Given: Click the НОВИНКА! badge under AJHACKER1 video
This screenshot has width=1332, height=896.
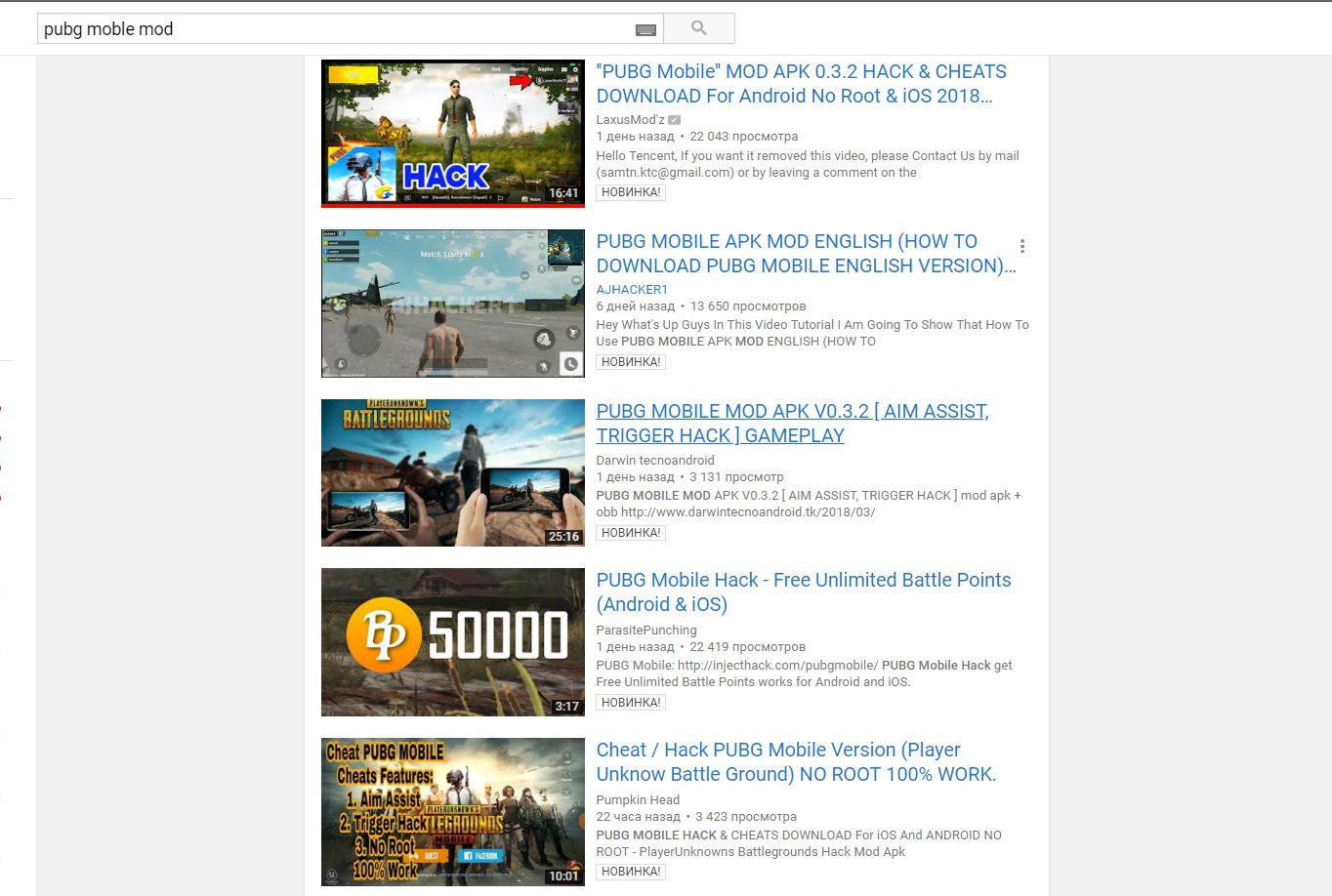Looking at the screenshot, I should [631, 362].
